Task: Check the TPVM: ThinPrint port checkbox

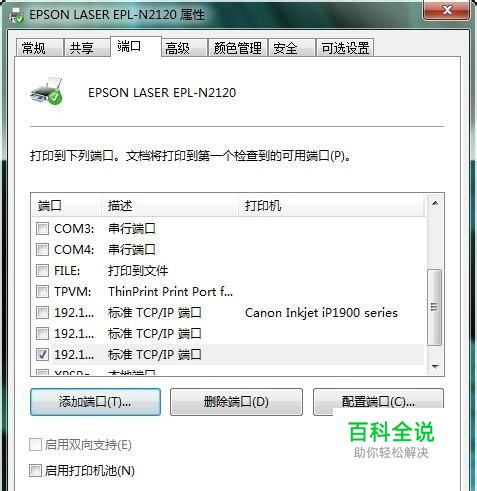Action: tap(42, 291)
